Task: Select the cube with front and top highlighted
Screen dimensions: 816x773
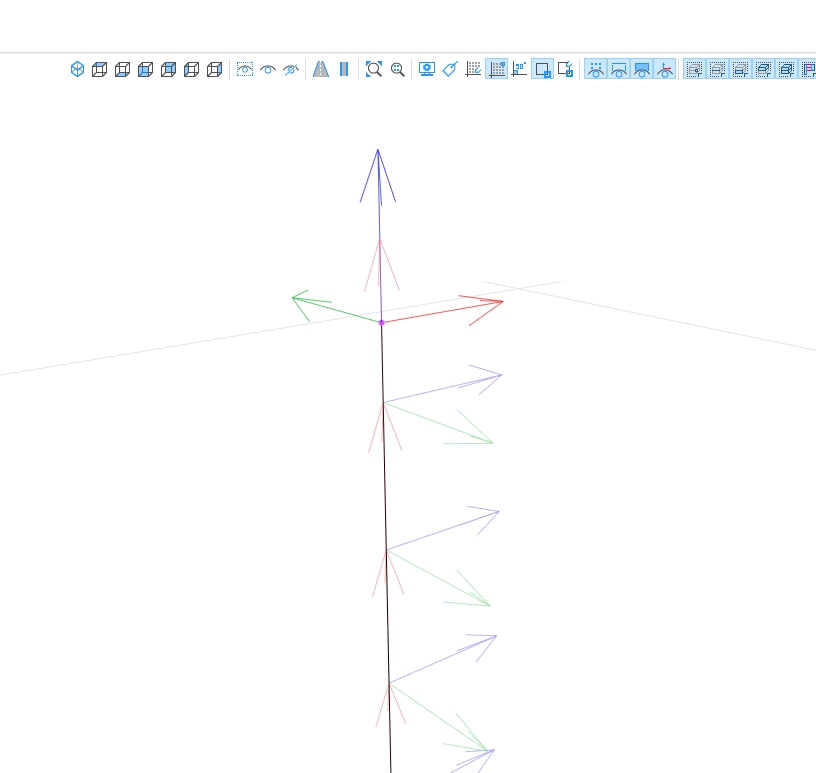Action: tap(168, 69)
